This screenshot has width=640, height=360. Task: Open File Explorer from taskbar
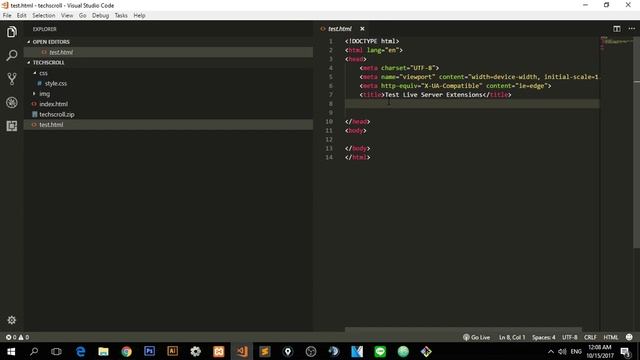[x=103, y=351]
